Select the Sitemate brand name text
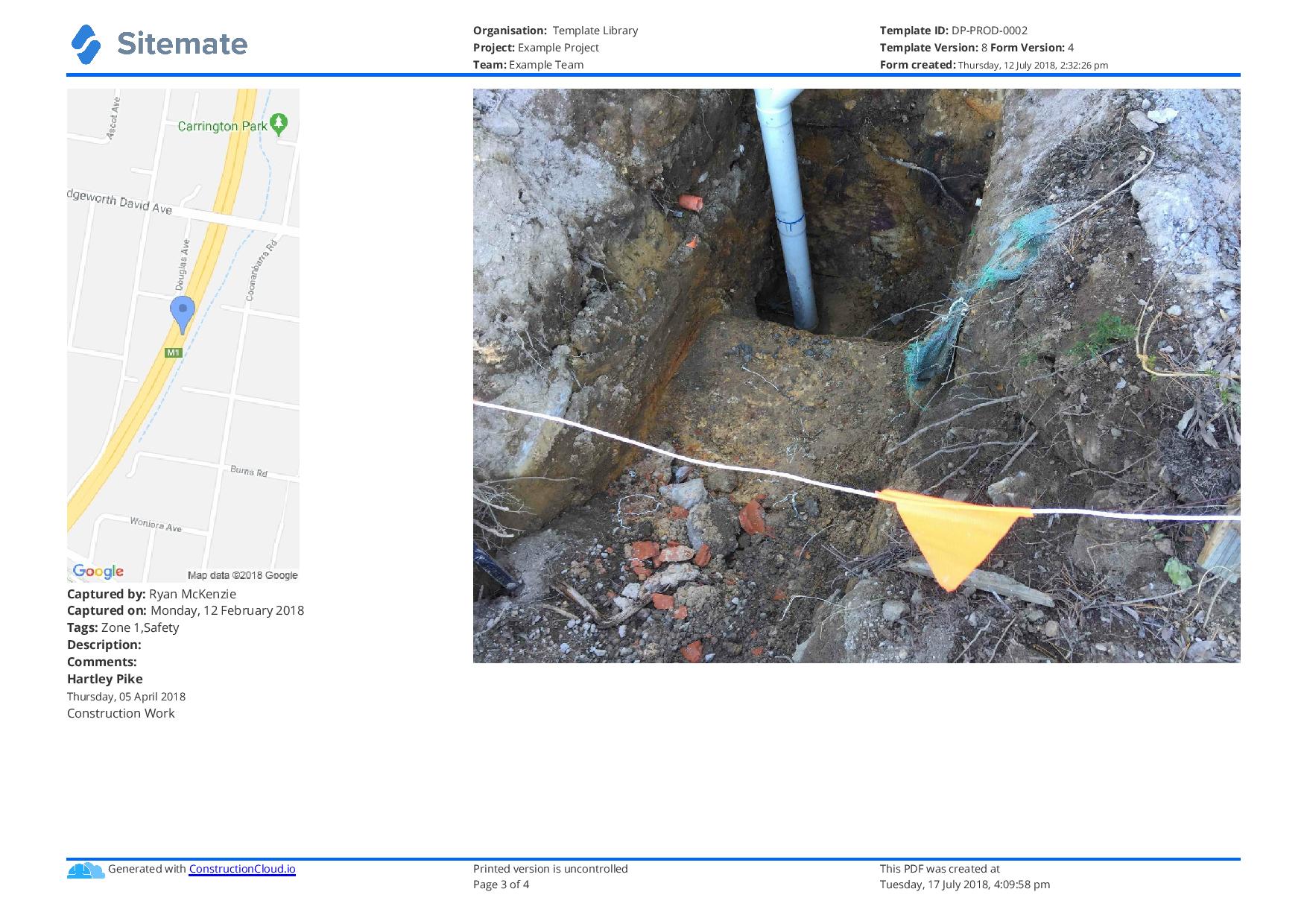This screenshot has height=924, width=1307. coord(182,44)
